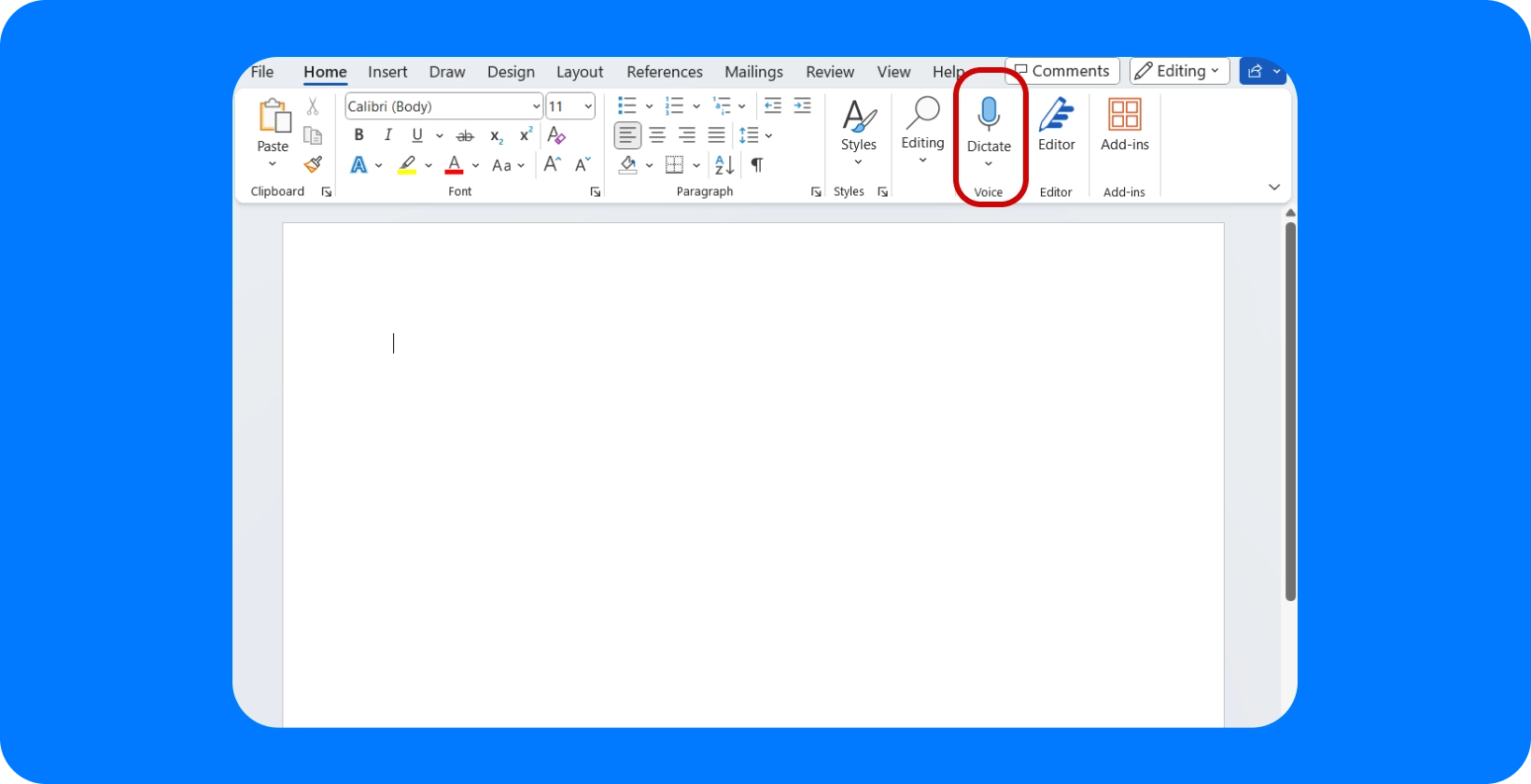The width and height of the screenshot is (1531, 784).
Task: Toggle italic formatting
Action: pyautogui.click(x=388, y=135)
